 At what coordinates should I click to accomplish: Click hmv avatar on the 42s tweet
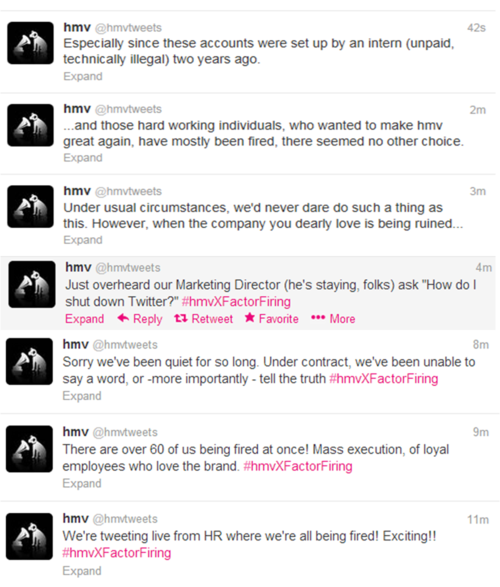31,43
